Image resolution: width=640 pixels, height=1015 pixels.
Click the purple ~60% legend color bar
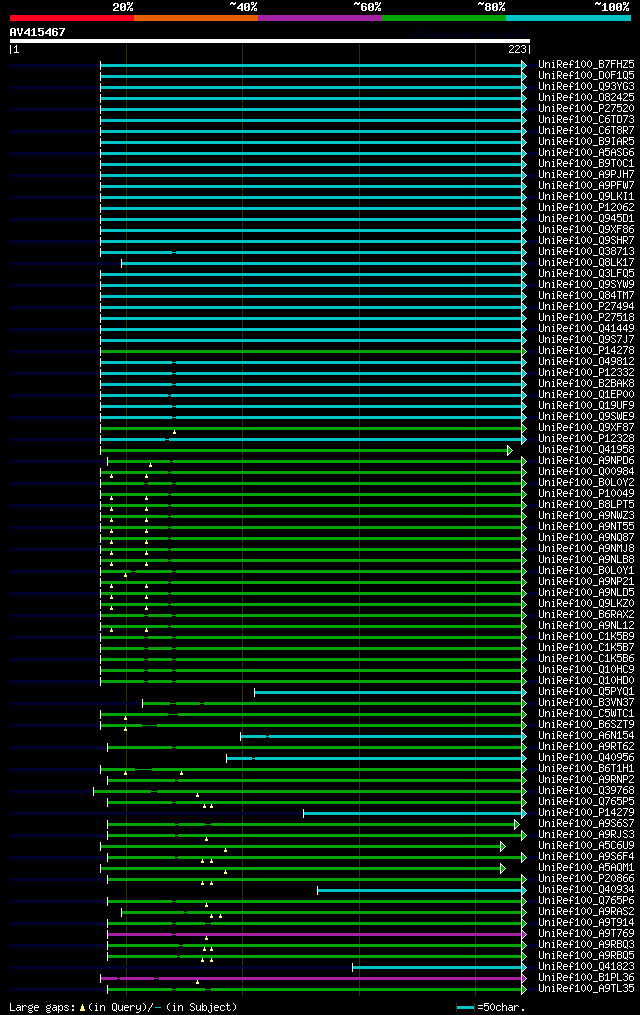point(320,18)
